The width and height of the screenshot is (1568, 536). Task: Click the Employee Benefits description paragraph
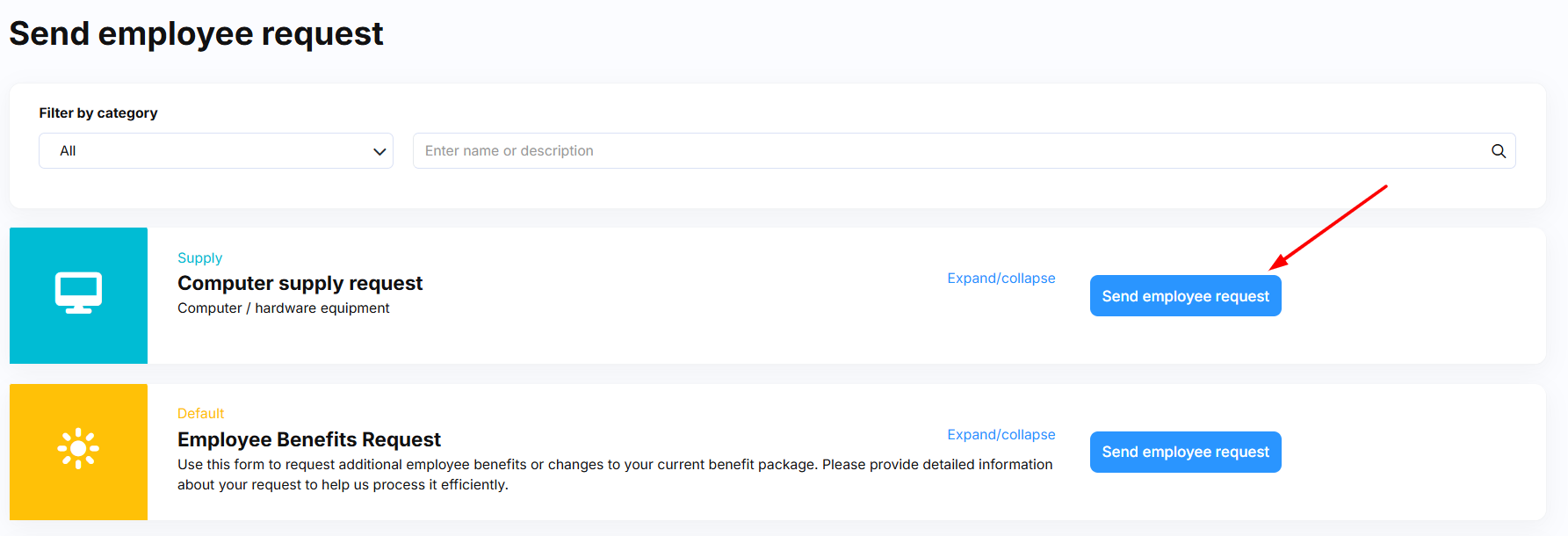tap(614, 474)
